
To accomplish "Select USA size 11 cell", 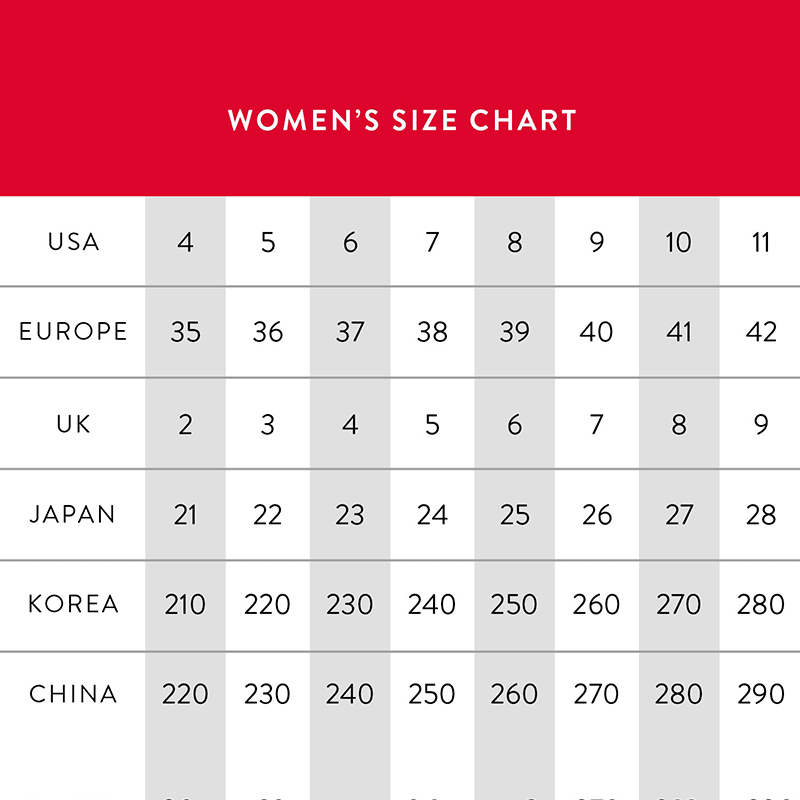I will tap(761, 242).
